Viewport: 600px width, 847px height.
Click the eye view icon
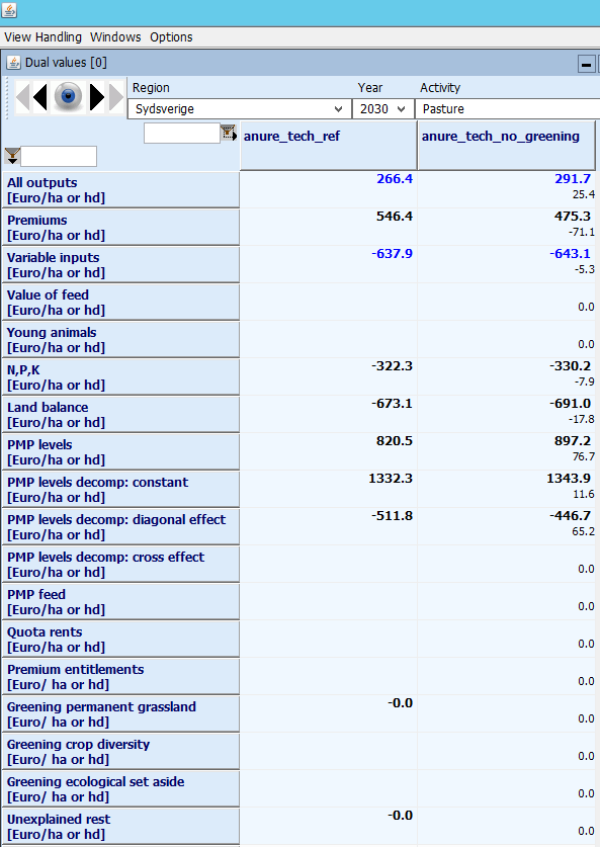pos(68,97)
